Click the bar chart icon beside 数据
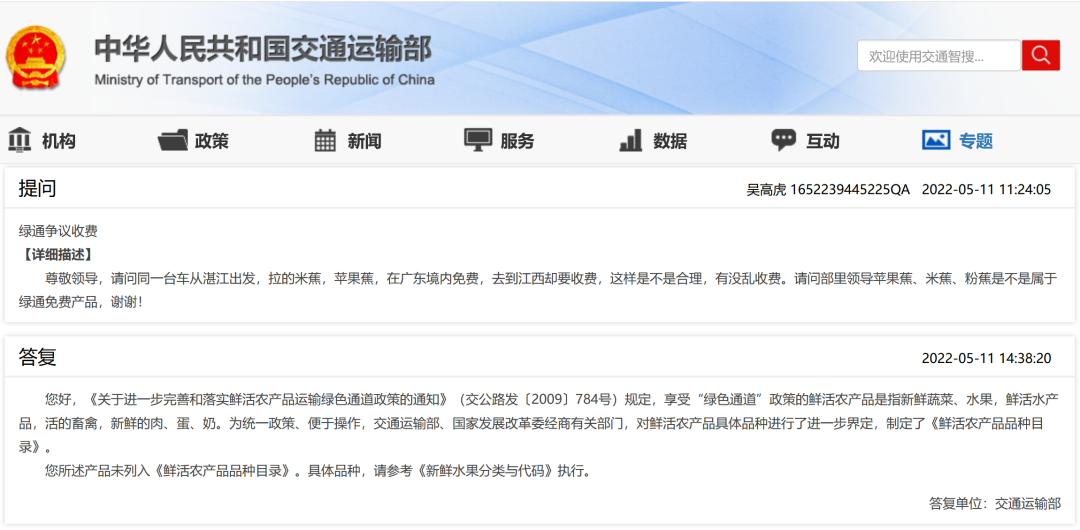This screenshot has height=530, width=1080. pyautogui.click(x=631, y=140)
